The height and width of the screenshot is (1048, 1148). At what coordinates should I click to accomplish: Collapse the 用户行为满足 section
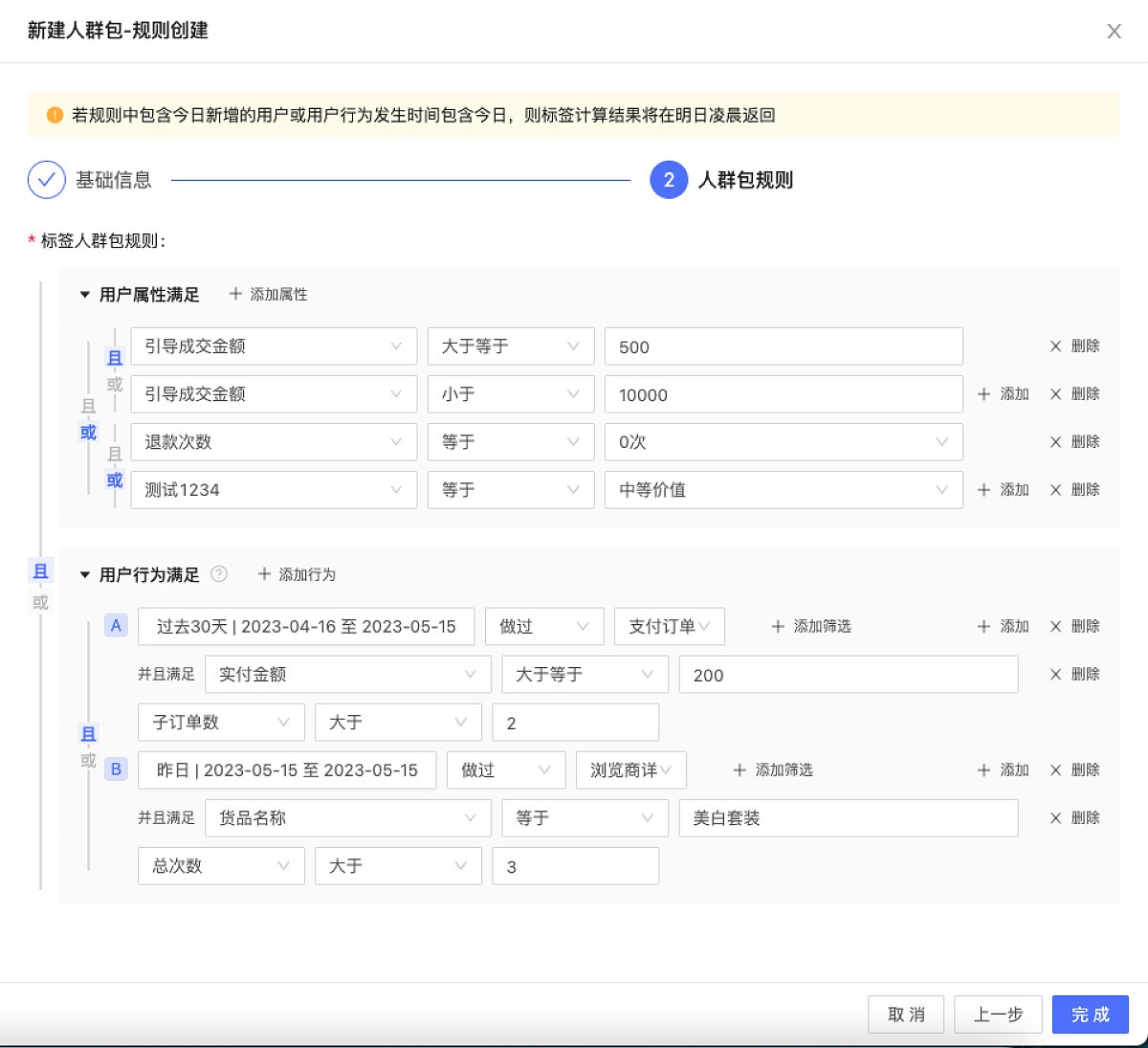tap(85, 575)
